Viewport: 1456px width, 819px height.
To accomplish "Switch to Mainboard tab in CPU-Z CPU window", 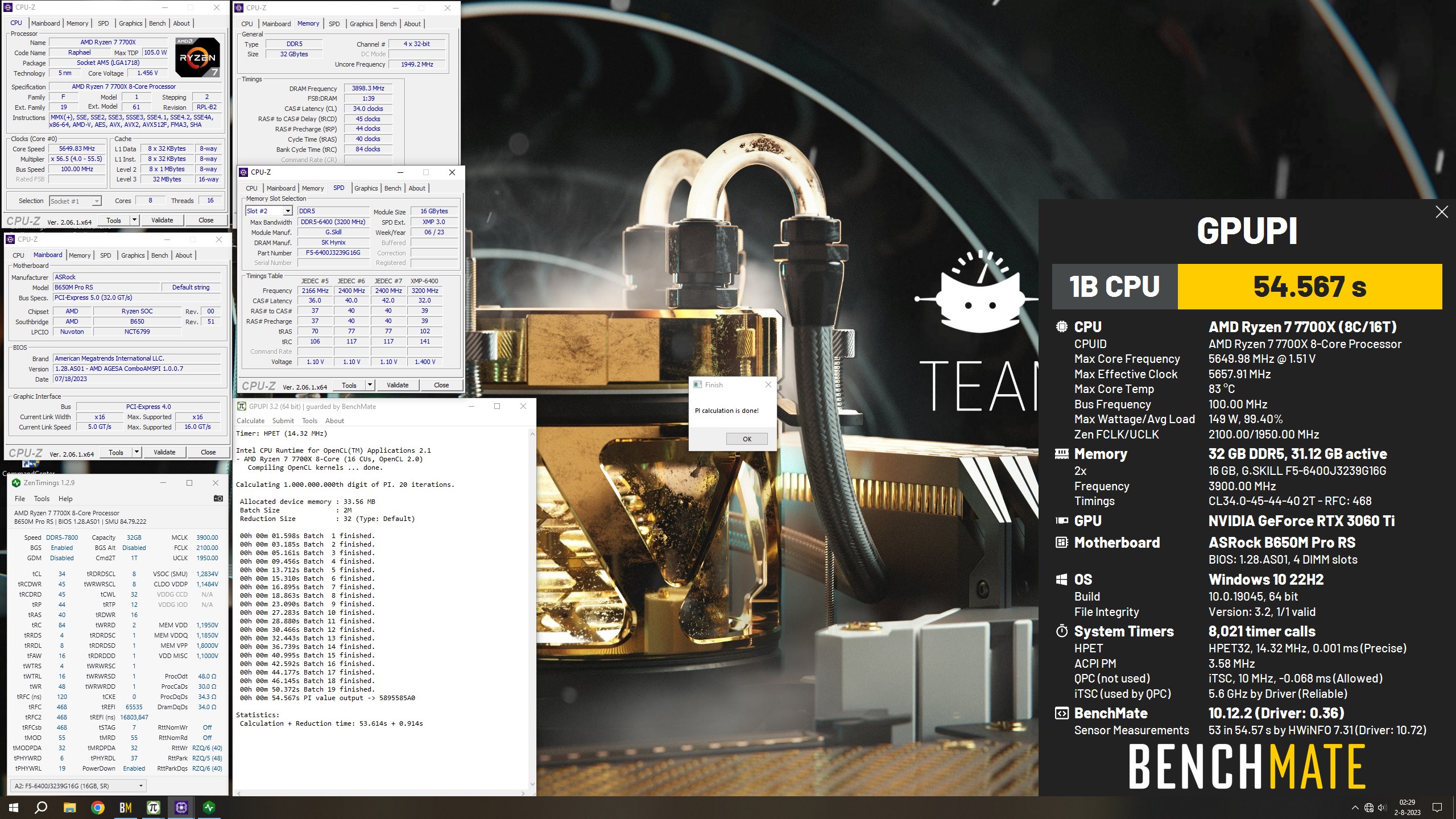I will pos(45,23).
